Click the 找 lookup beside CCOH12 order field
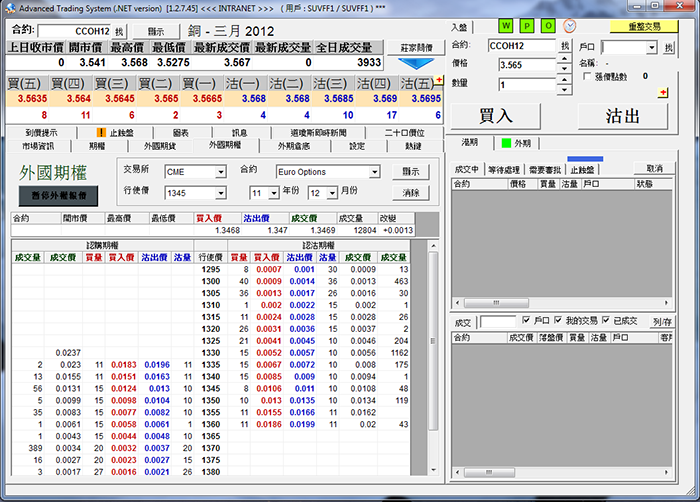The image size is (700, 502). [x=565, y=46]
